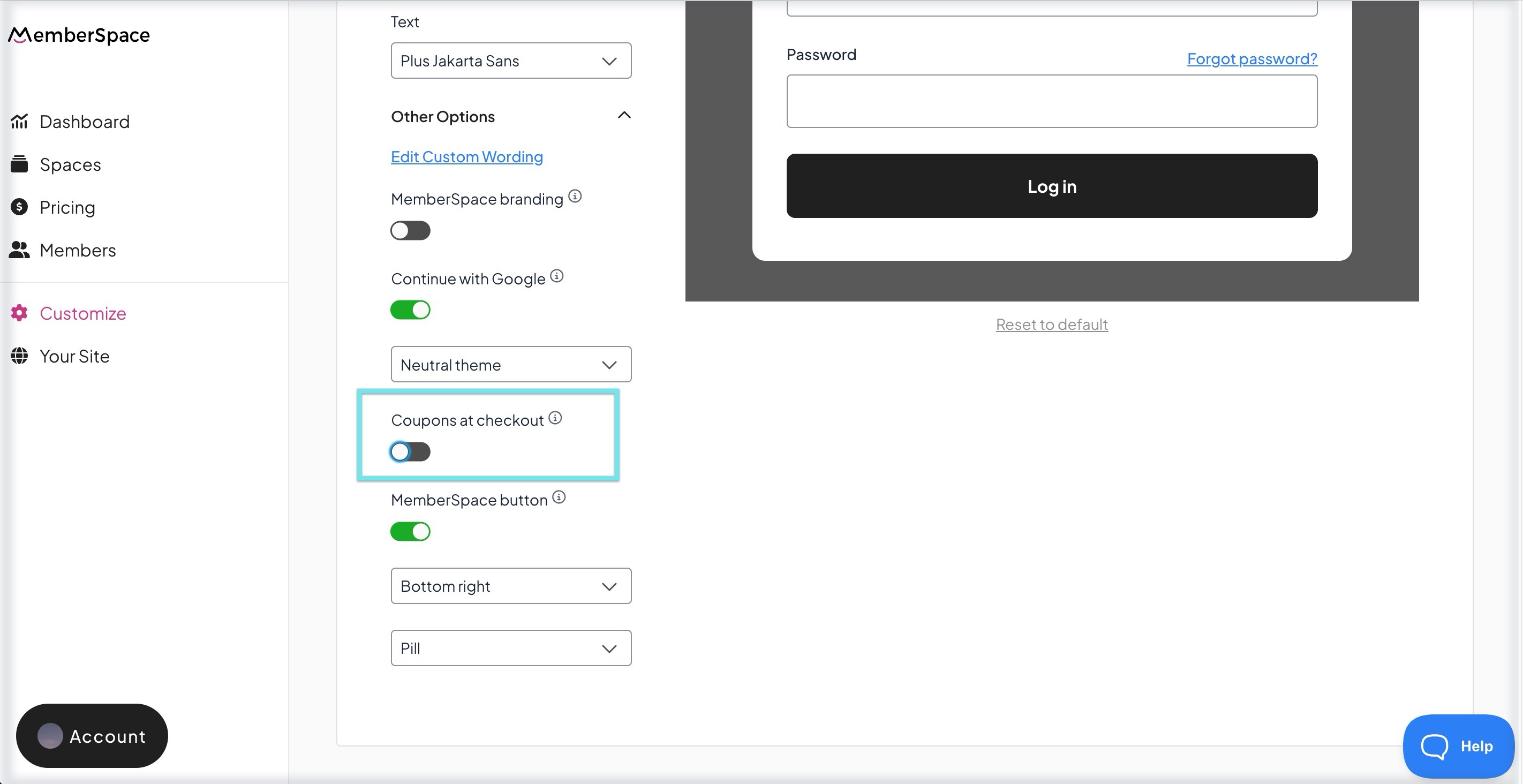Click Reset to default link
The height and width of the screenshot is (784, 1523).
click(x=1051, y=324)
